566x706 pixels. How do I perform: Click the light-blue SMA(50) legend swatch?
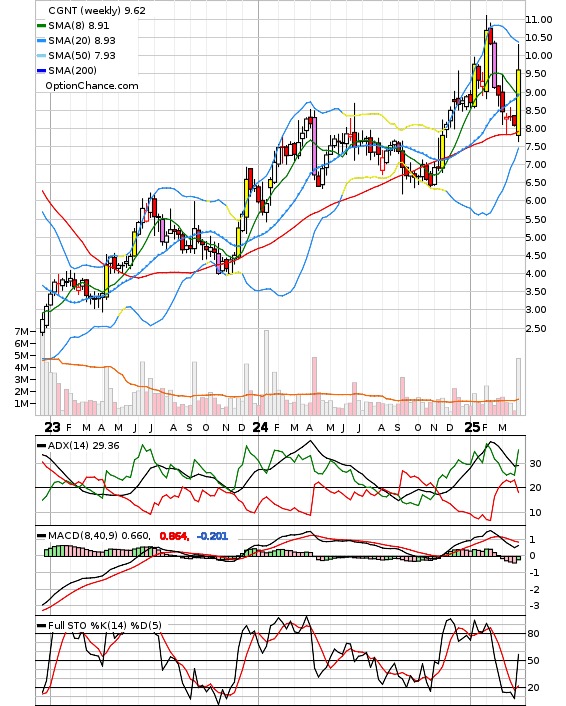pyautogui.click(x=41, y=55)
